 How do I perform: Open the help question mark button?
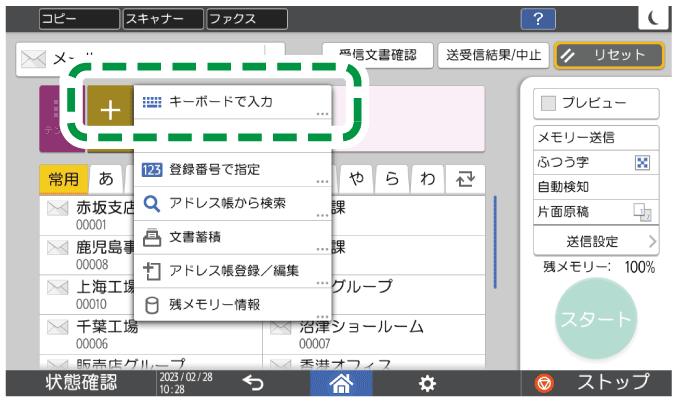pyautogui.click(x=538, y=19)
